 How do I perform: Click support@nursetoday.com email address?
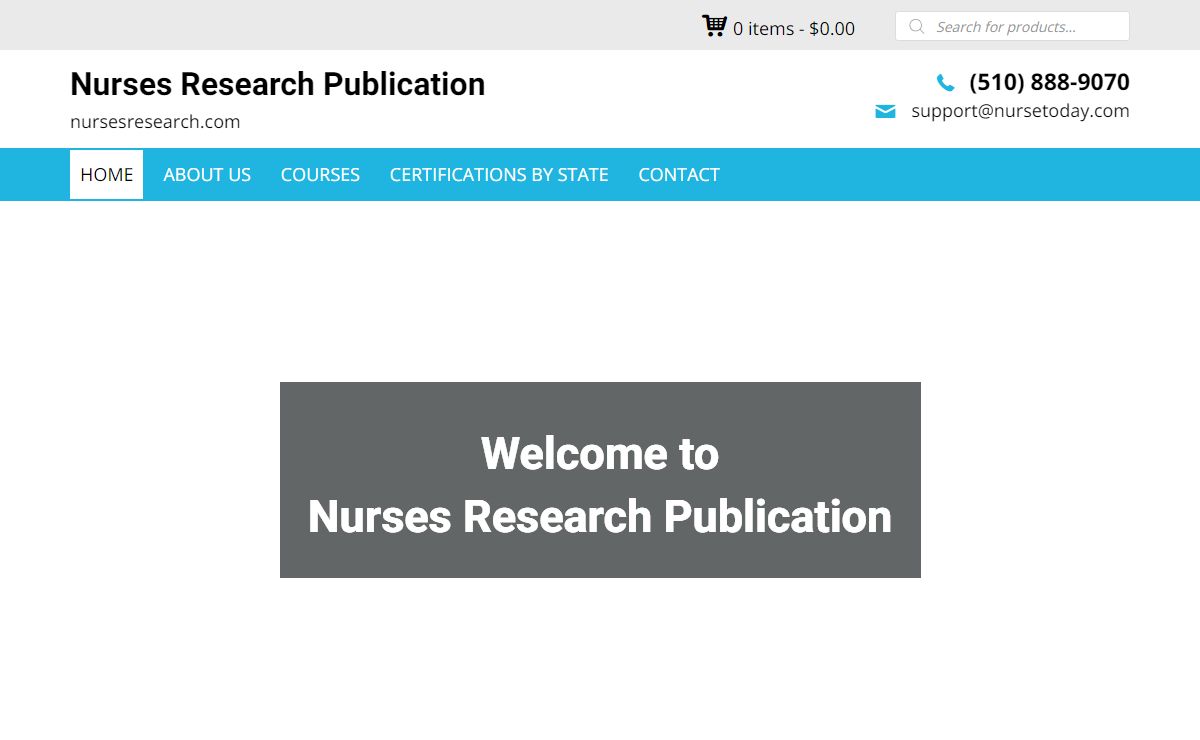[1020, 111]
